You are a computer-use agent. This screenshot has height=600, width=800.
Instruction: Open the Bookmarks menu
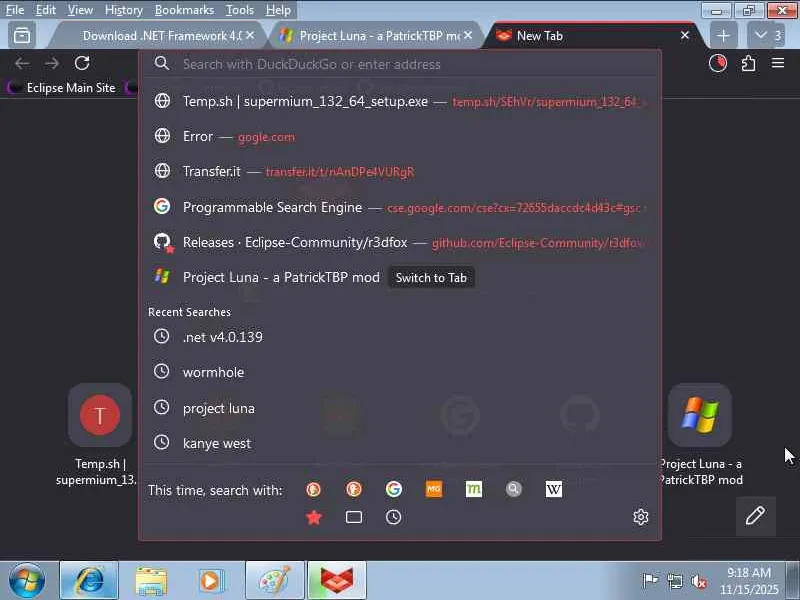[x=184, y=10]
